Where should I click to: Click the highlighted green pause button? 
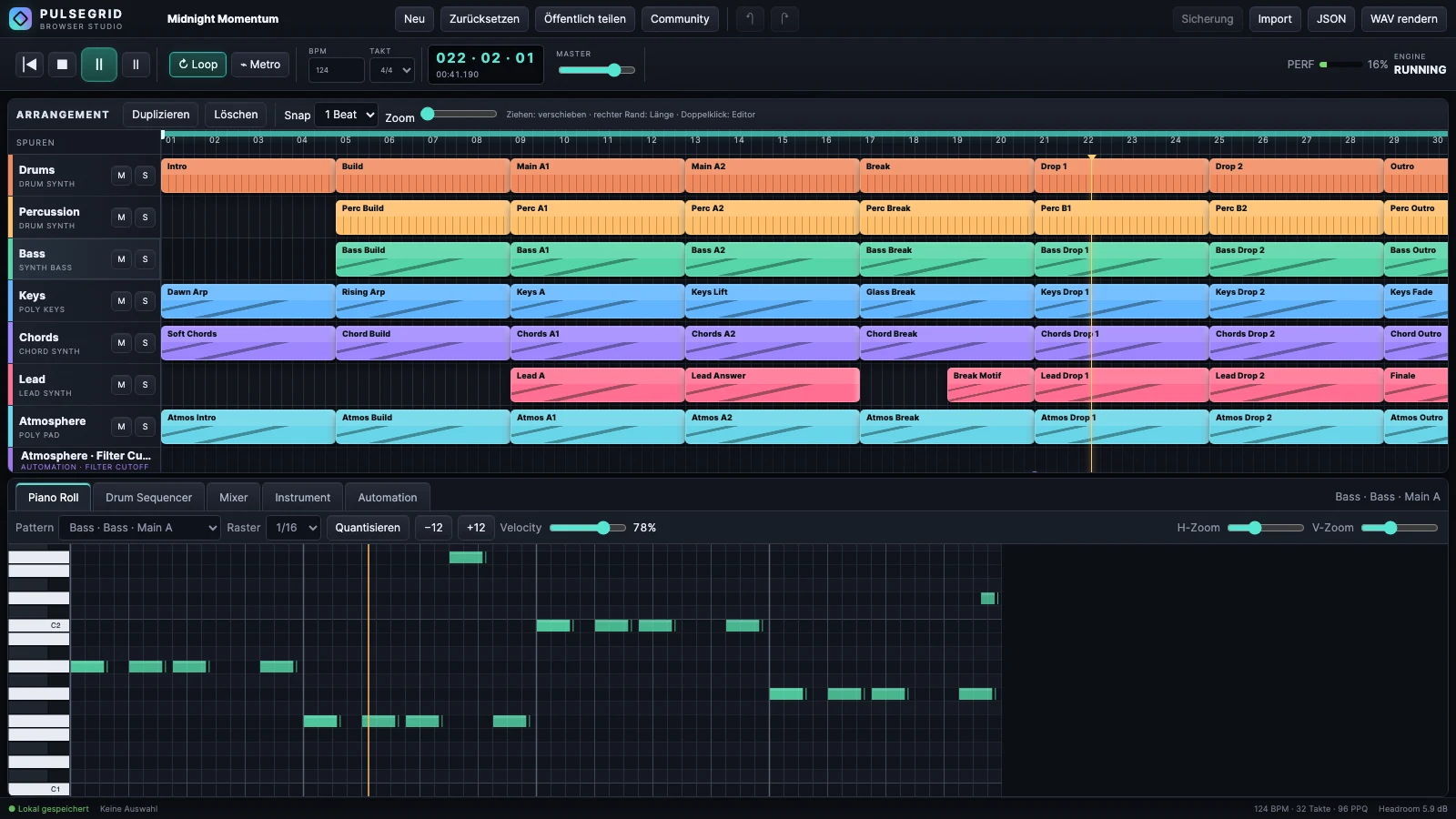tap(99, 65)
